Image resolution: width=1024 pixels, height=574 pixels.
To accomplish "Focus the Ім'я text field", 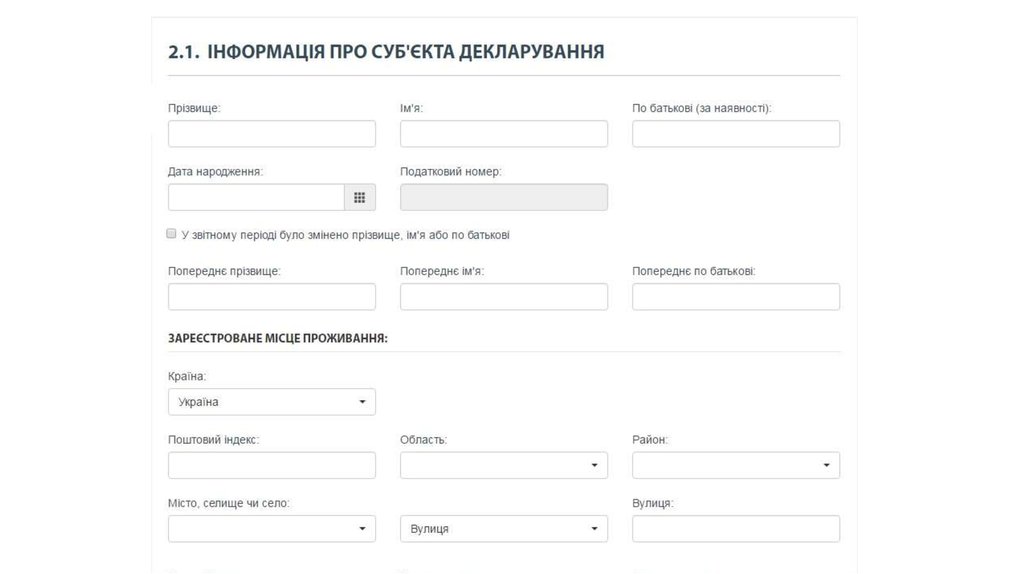I will (x=504, y=134).
